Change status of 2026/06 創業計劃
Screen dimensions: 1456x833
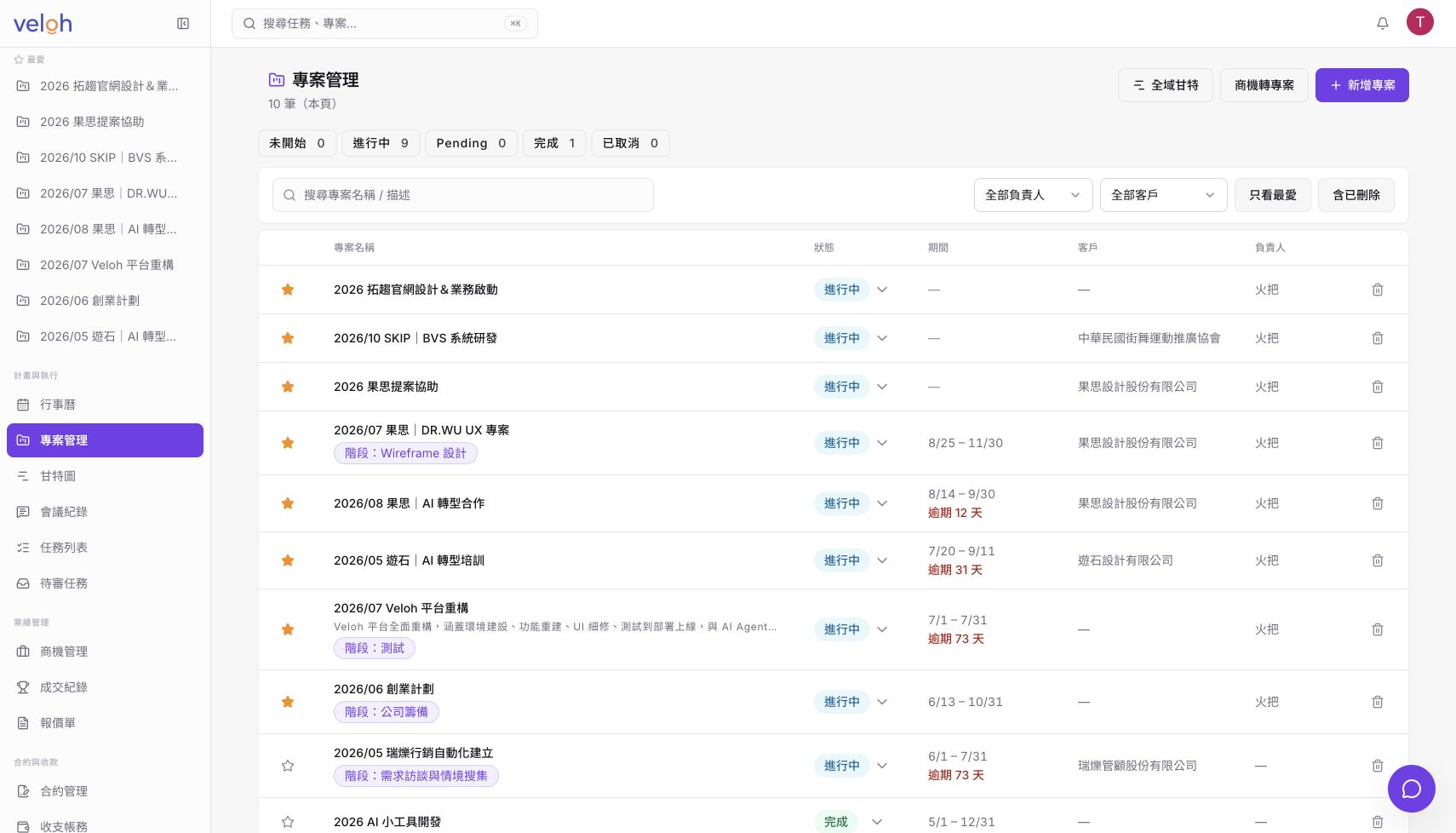point(851,702)
